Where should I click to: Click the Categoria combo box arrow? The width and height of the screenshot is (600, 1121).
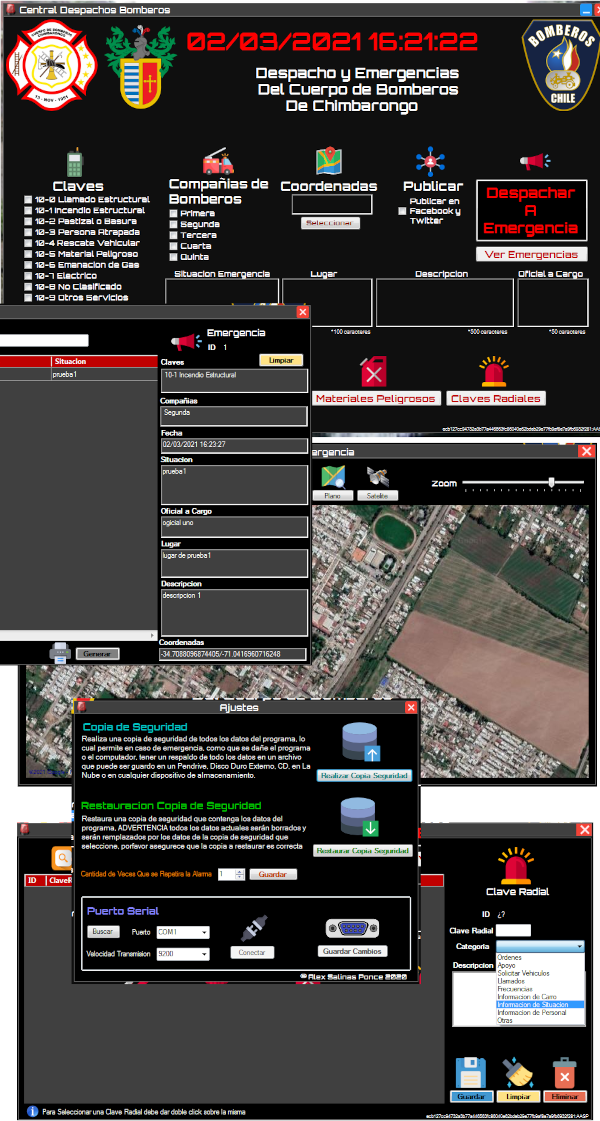[x=579, y=946]
